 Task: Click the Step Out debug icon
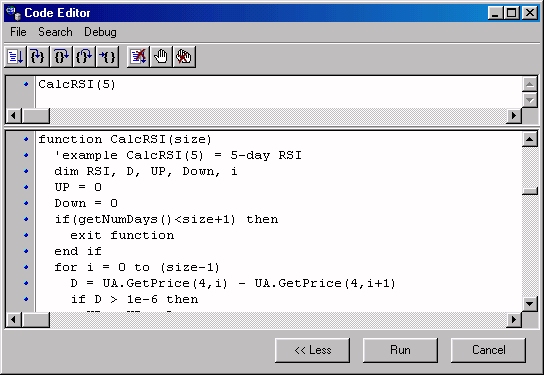tap(84, 57)
